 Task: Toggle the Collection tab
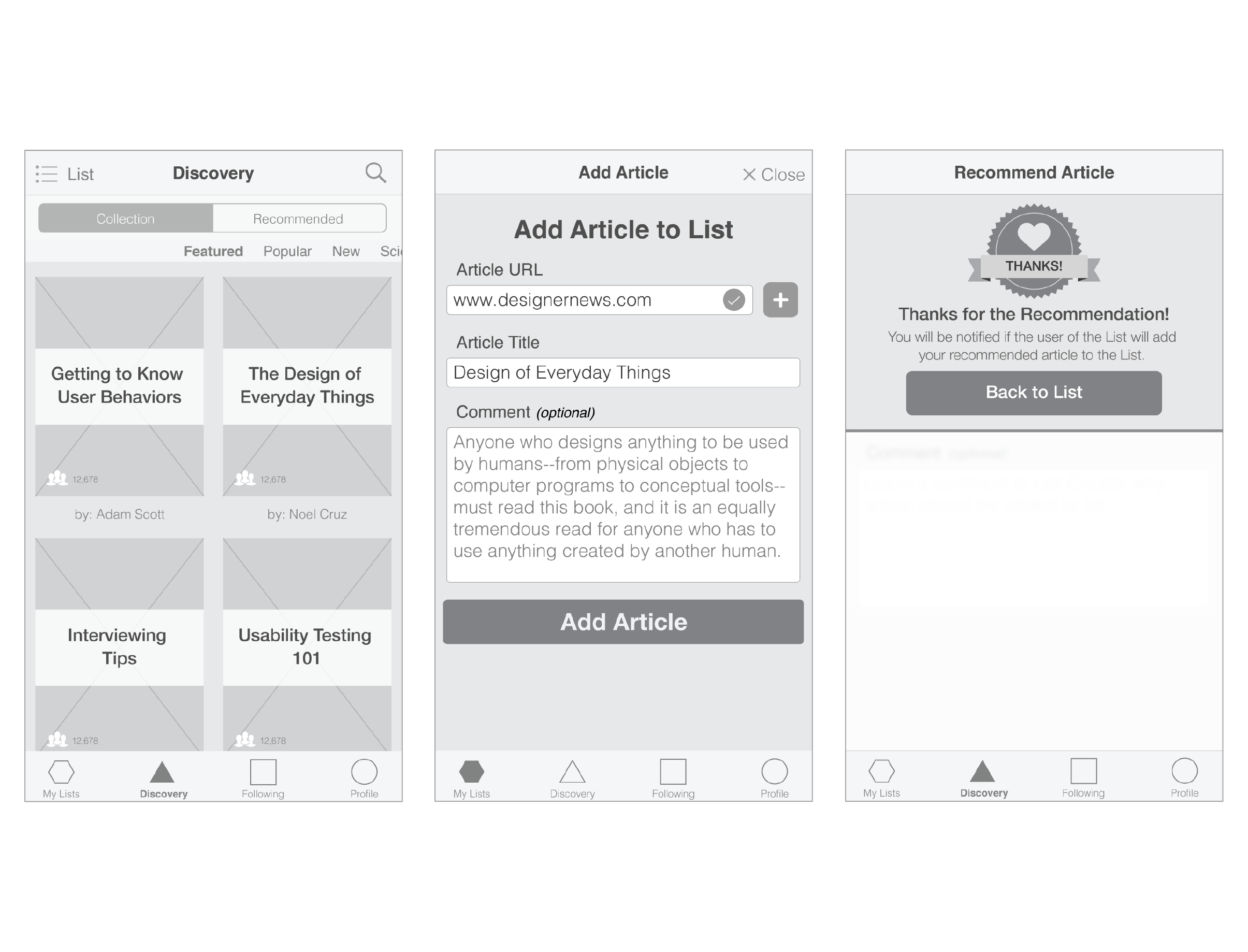pos(124,218)
